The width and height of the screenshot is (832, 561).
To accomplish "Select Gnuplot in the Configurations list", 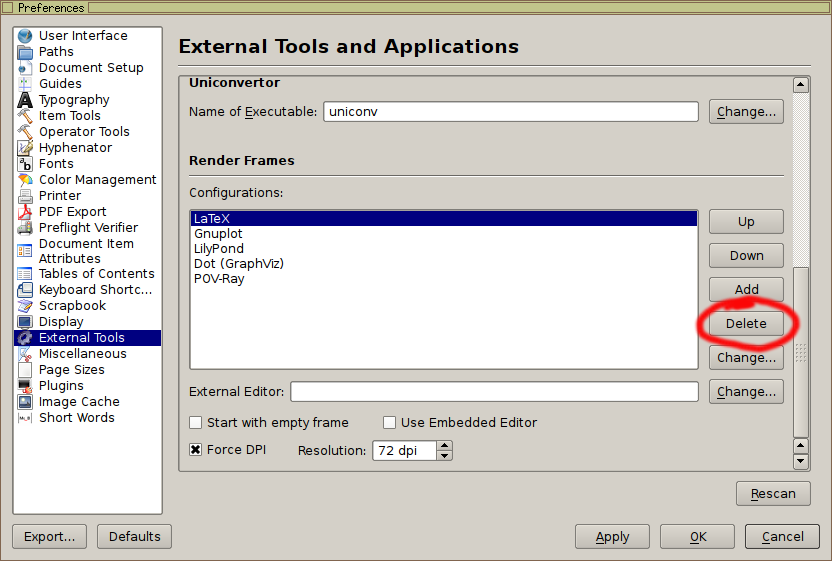I will (x=218, y=233).
